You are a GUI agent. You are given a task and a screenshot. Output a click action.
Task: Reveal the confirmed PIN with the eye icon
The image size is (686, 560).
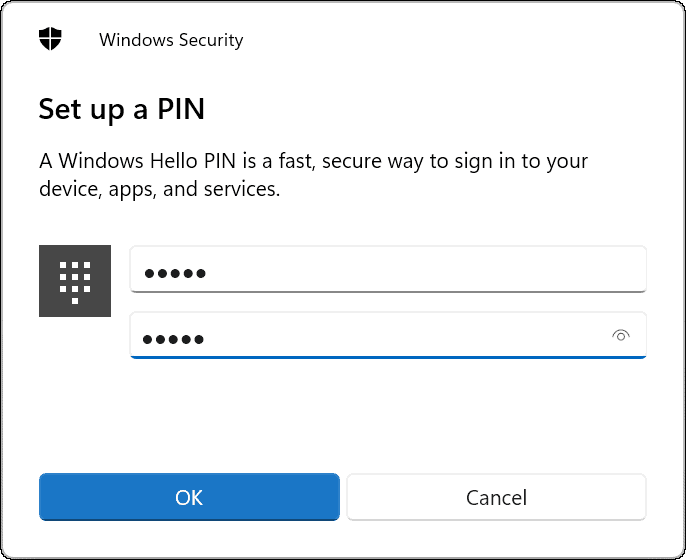pyautogui.click(x=621, y=336)
